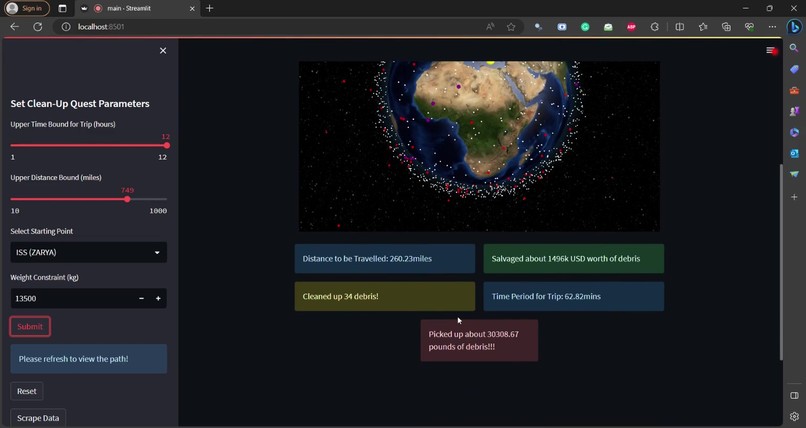Click 'Please refresh to view the path!' notice
The width and height of the screenshot is (806, 428).
click(88, 359)
